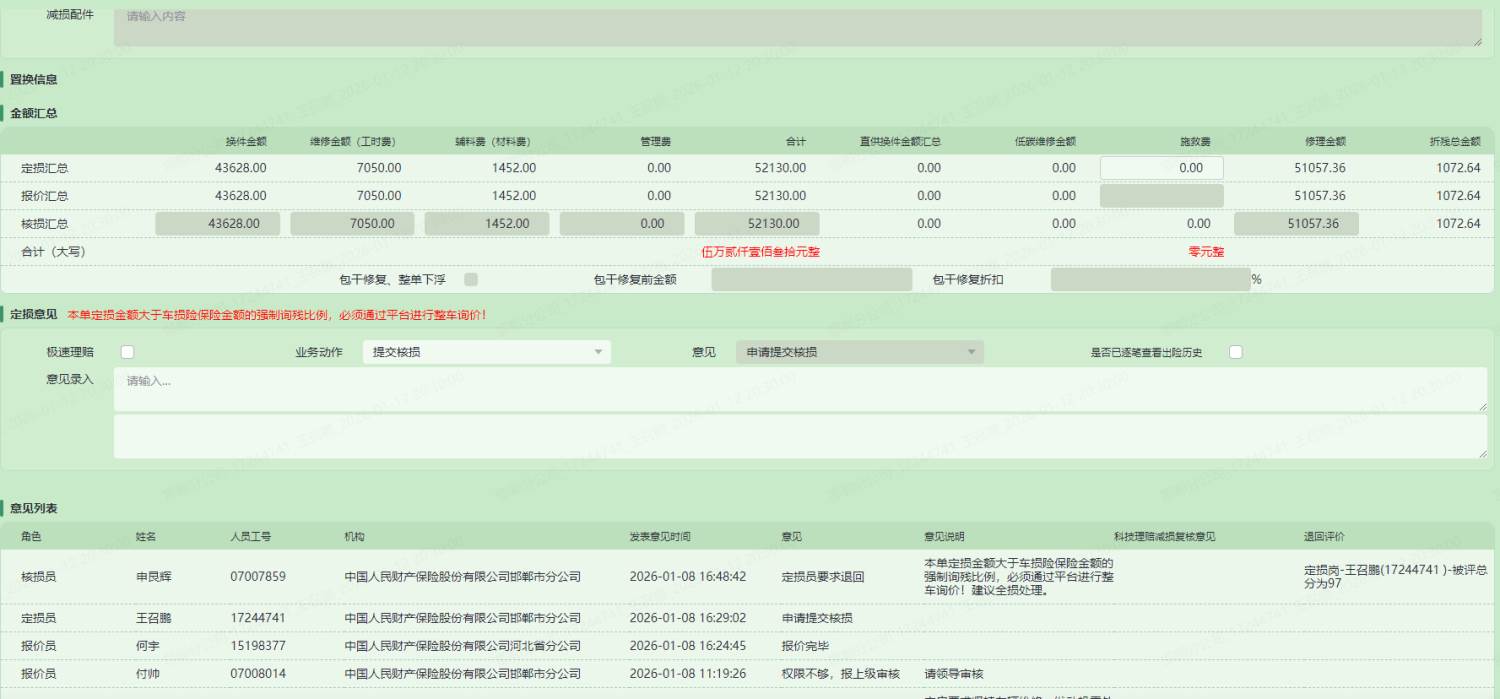Click the 核损汇总 修理金额 field
1500x699 pixels.
(1295, 224)
